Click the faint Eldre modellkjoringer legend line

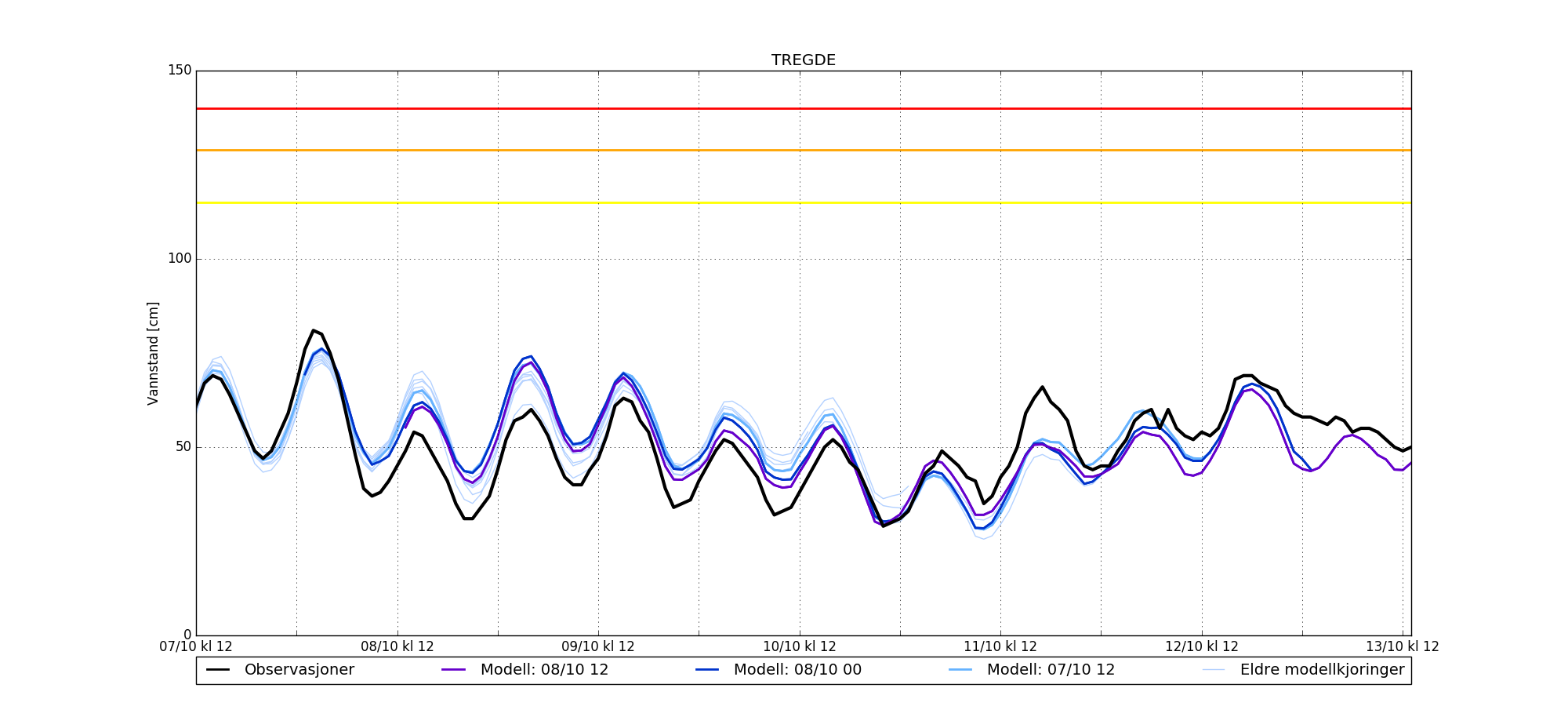(x=1214, y=670)
